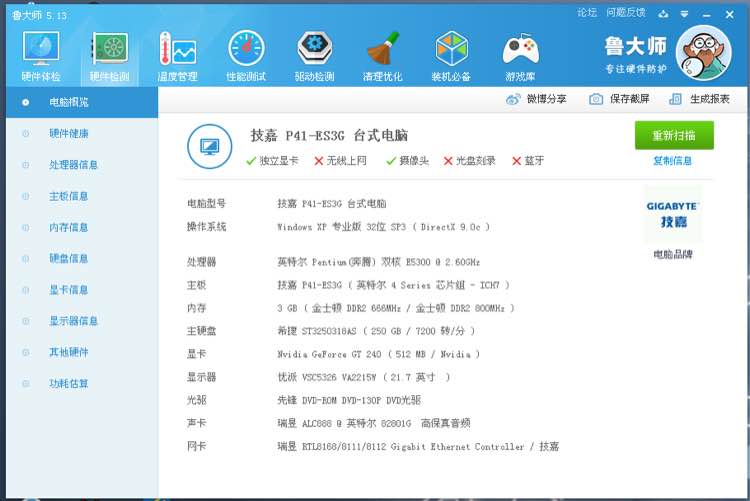Open the 论坛 forum link in title bar
The height and width of the screenshot is (501, 750).
click(x=587, y=13)
